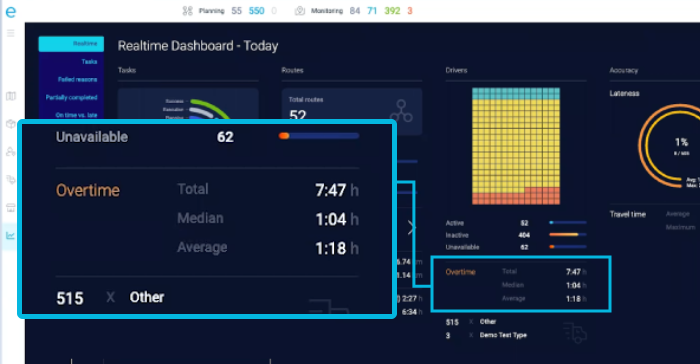The image size is (700, 364).
Task: Click the Realtime Dashboard - Today title
Action: [198, 46]
